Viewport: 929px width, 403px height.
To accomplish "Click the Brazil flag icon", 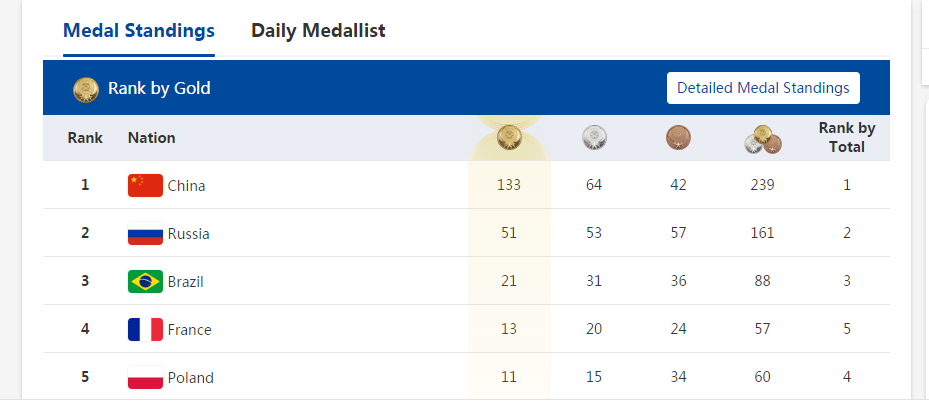I will point(145,281).
